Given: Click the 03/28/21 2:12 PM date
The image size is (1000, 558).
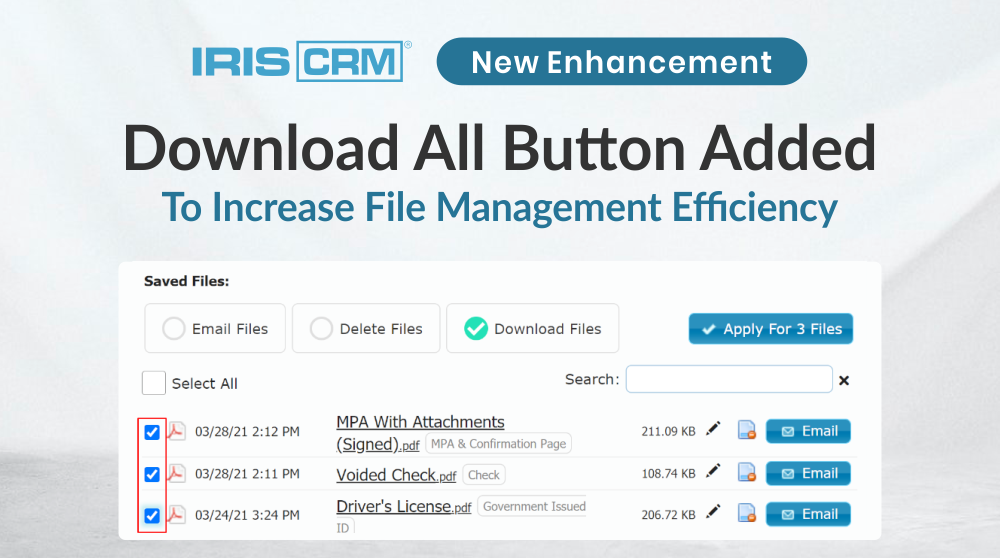Looking at the screenshot, I should point(247,432).
